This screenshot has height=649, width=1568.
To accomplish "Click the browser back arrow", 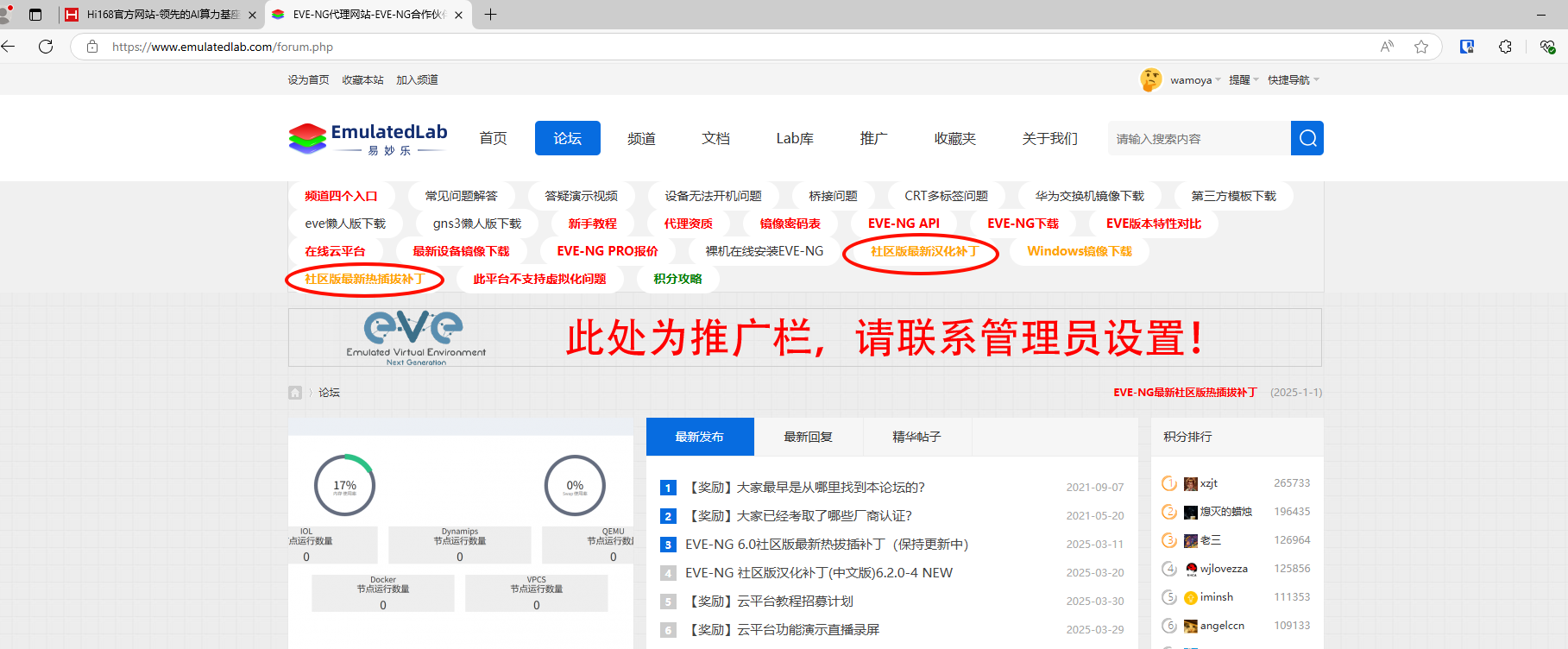I will (x=9, y=47).
